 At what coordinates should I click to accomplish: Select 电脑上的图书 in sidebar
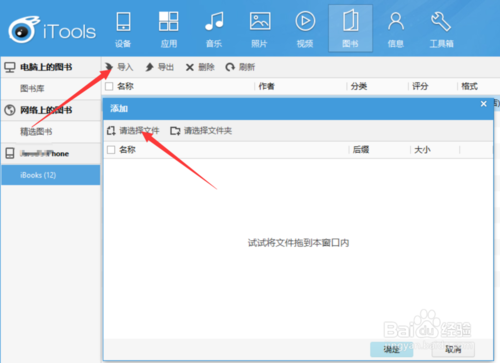coord(51,67)
